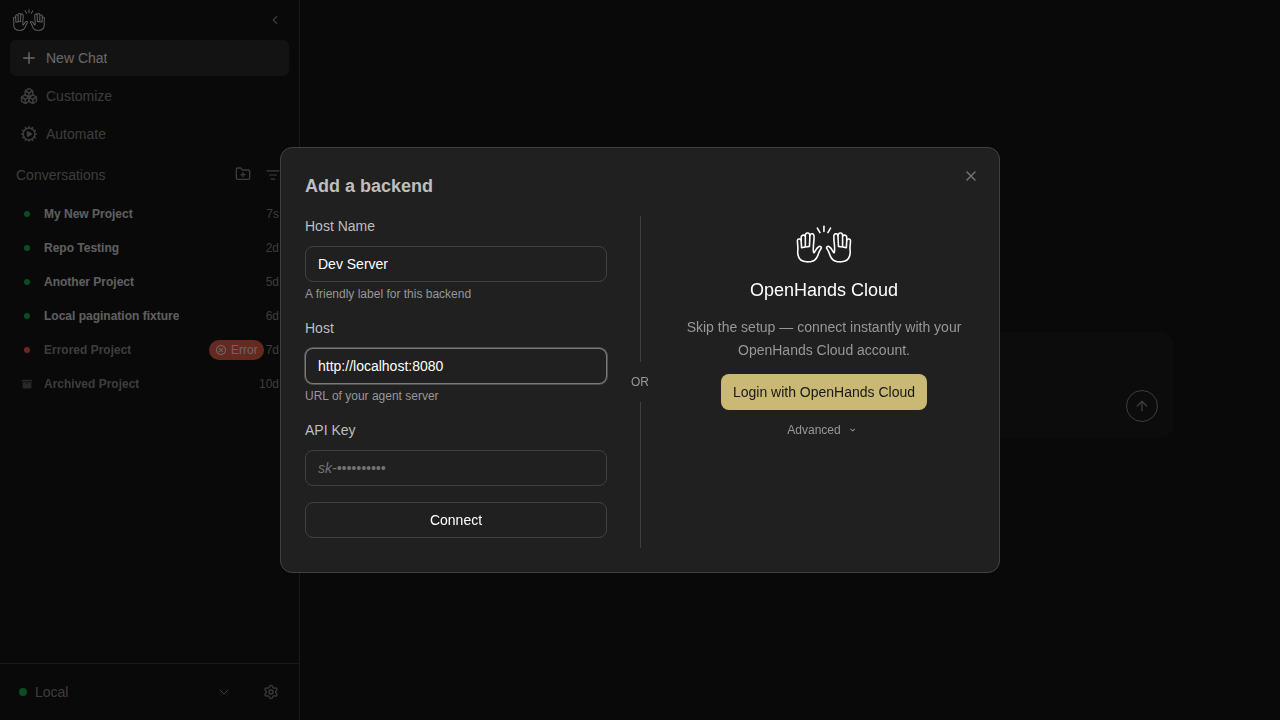This screenshot has height=720, width=1280.
Task: Open settings gear at sidebar bottom
Action: point(271,692)
